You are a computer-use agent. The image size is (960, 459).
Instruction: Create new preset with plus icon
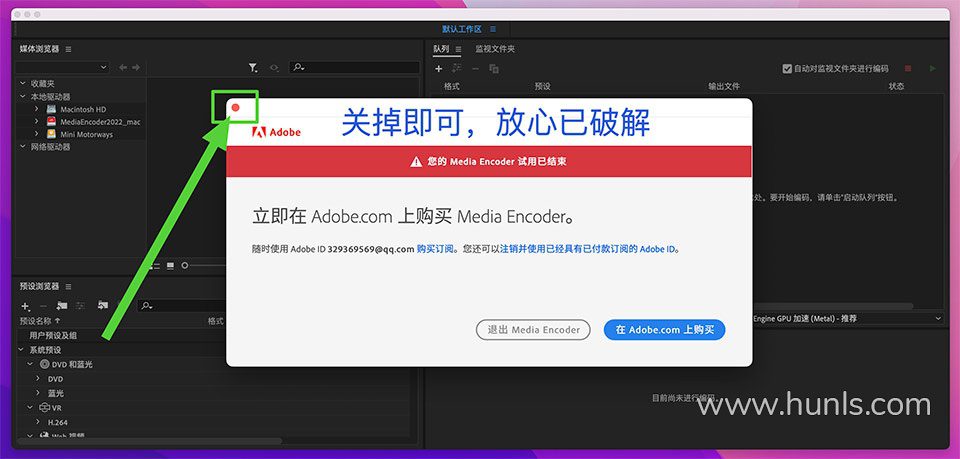click(25, 305)
